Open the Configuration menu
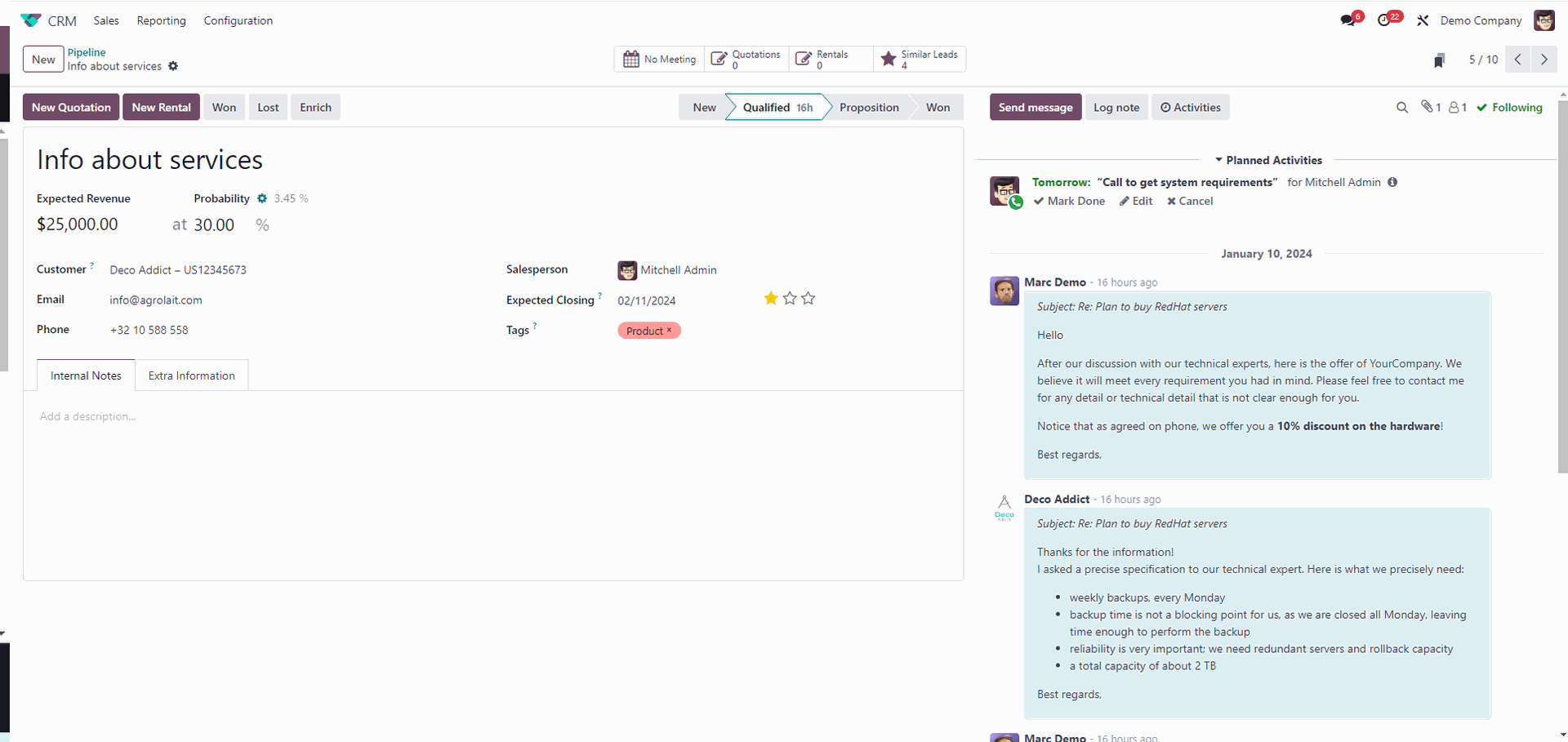Viewport: 1568px width, 742px height. click(238, 20)
